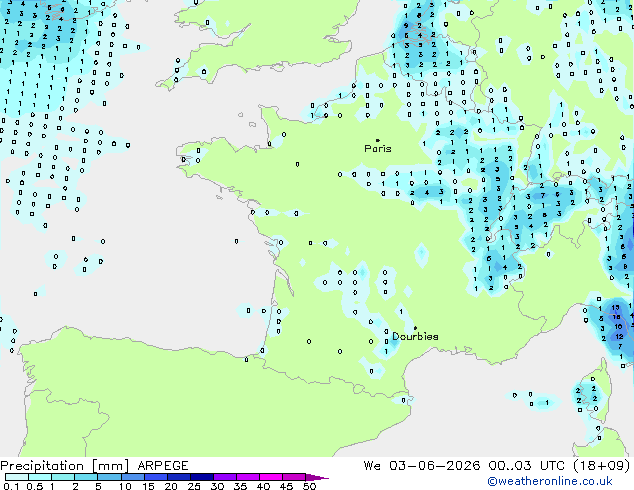The height and width of the screenshot is (490, 634).
Task: Click the legend label 50
Action: [310, 486]
